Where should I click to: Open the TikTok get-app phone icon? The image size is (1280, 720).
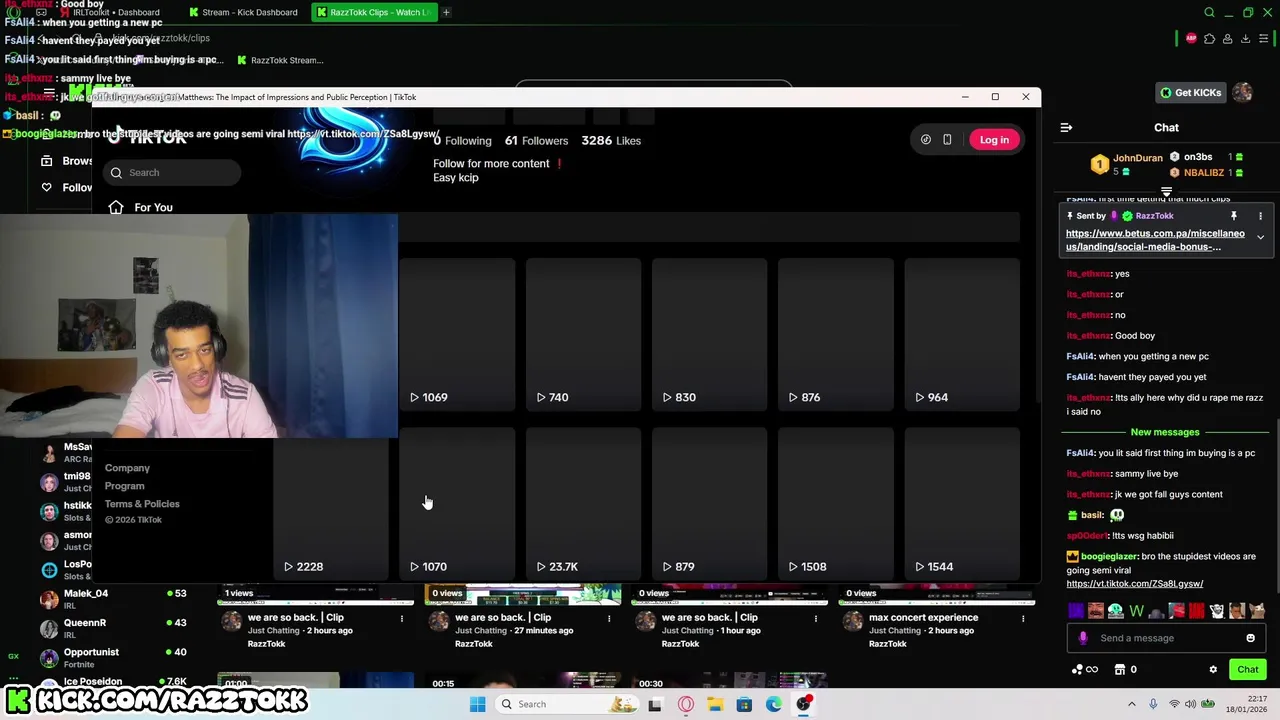(947, 140)
